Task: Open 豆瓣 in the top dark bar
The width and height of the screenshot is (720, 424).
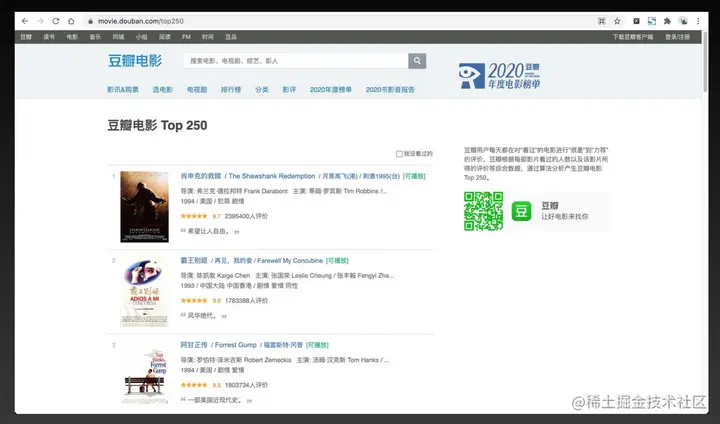Action: 26,37
